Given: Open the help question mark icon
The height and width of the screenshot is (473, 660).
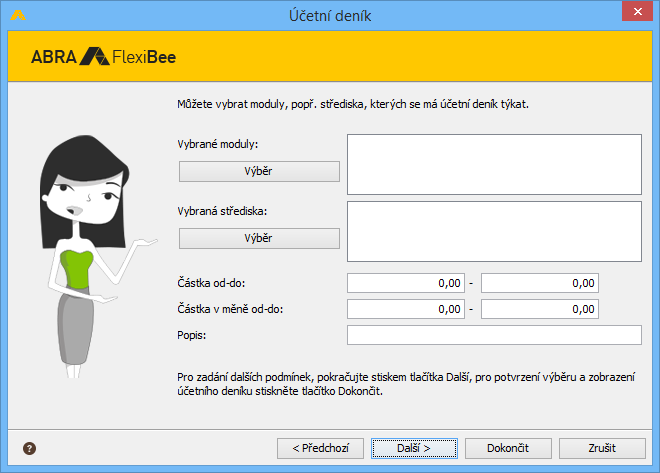Looking at the screenshot, I should 29,449.
